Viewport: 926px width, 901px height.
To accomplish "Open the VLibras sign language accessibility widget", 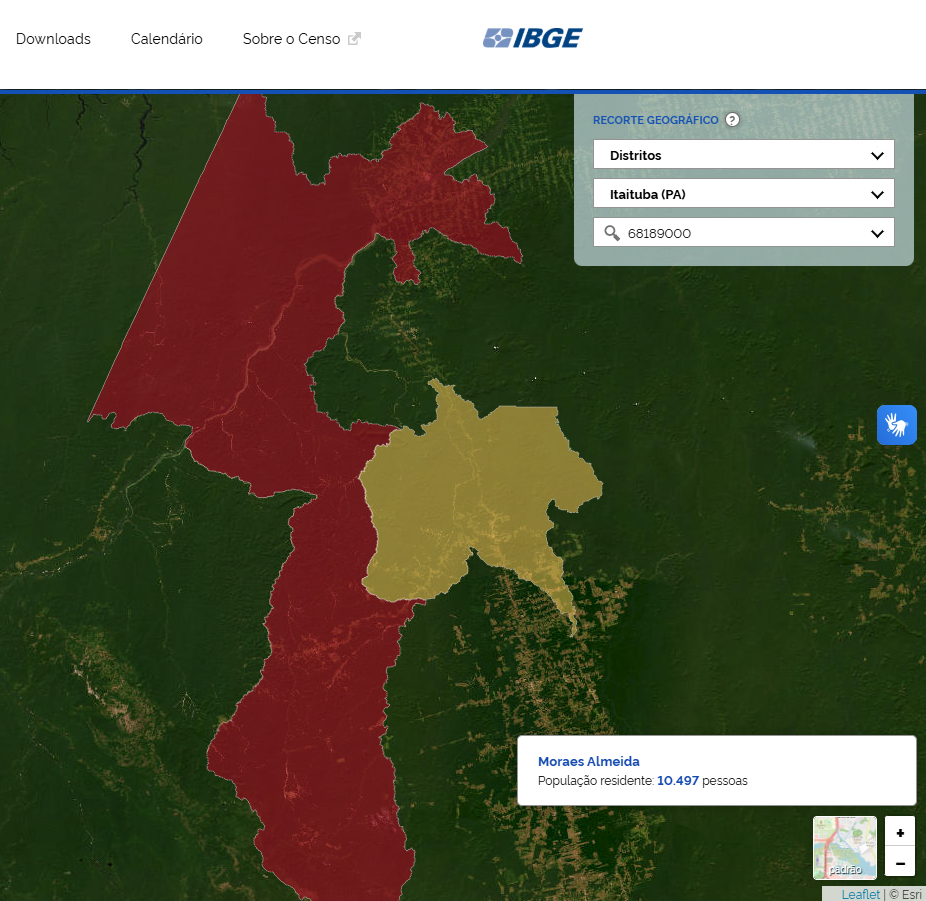I will pos(897,425).
